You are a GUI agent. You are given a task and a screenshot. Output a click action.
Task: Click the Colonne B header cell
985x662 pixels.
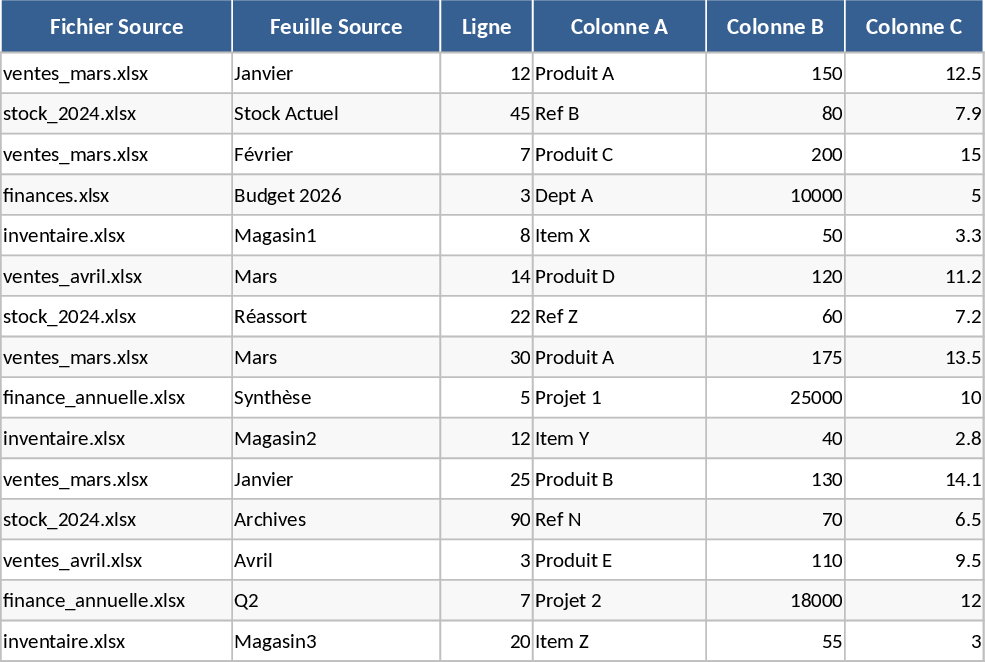tap(775, 27)
